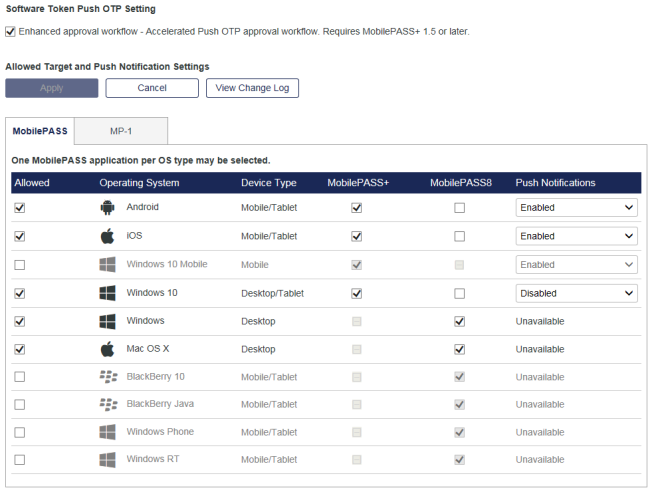
Task: Uncheck the Allowed box for iOS
Action: [x=20, y=236]
